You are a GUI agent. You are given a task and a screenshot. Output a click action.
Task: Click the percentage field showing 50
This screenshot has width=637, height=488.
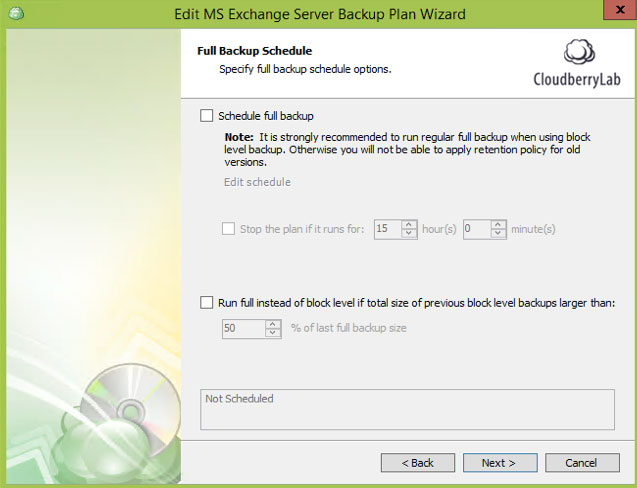click(x=244, y=329)
